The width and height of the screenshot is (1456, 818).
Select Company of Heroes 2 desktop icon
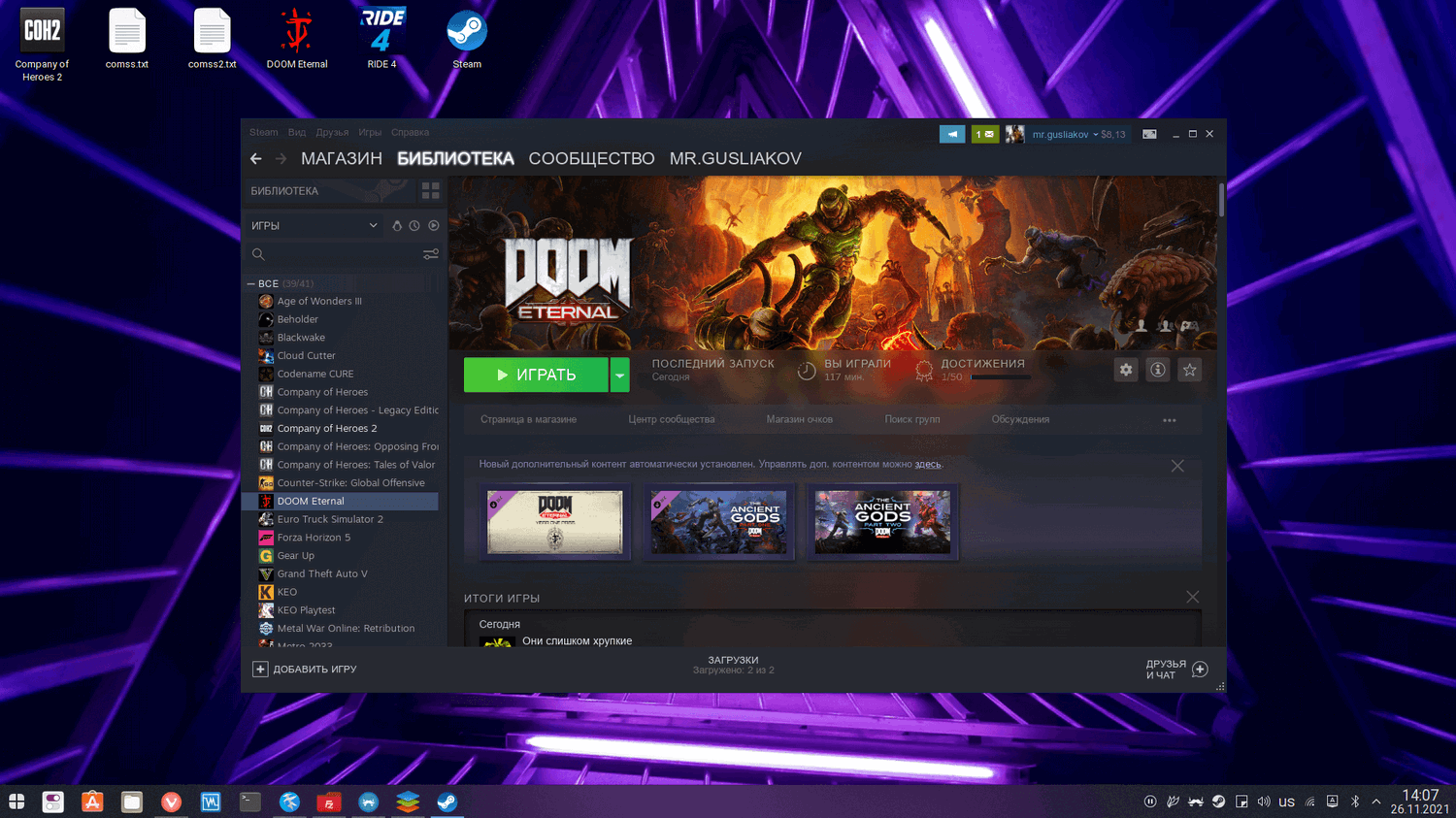coord(42,46)
